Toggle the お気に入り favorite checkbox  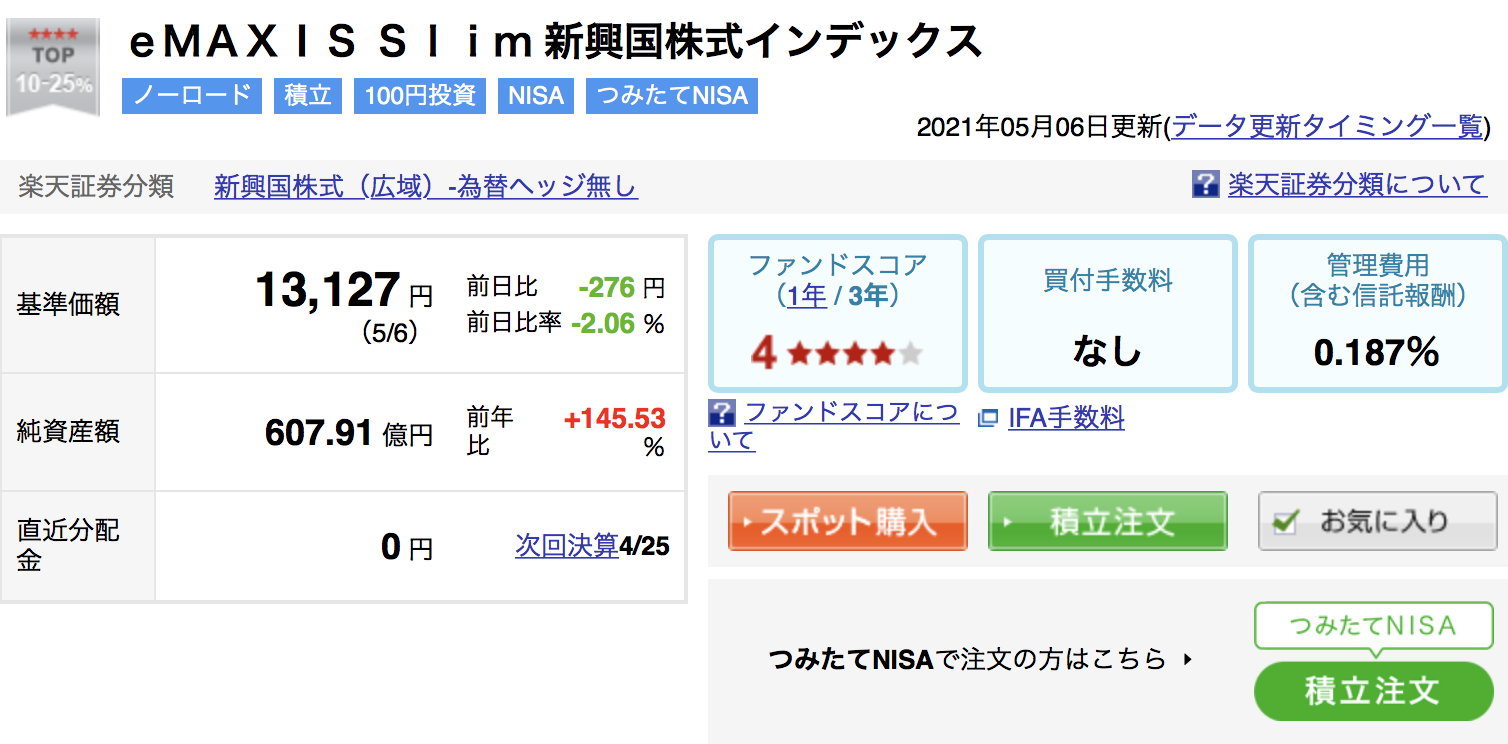pos(1286,521)
